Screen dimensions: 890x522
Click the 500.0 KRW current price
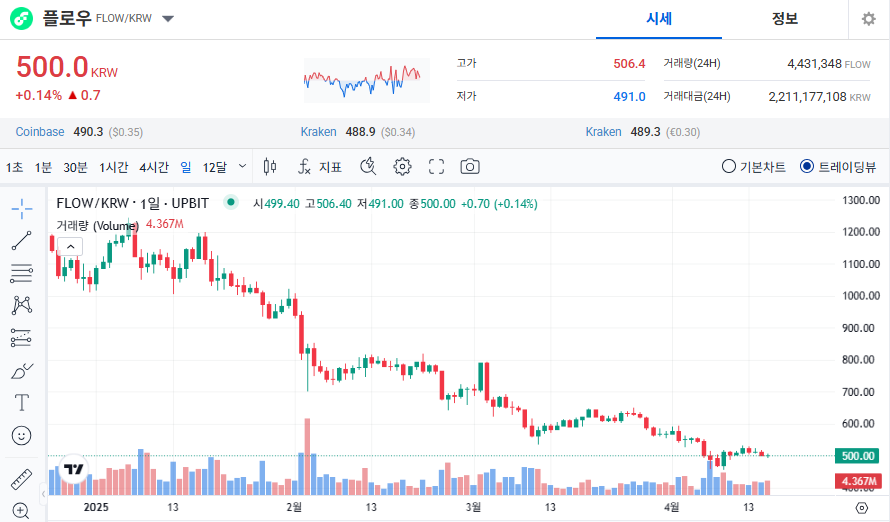[67, 67]
